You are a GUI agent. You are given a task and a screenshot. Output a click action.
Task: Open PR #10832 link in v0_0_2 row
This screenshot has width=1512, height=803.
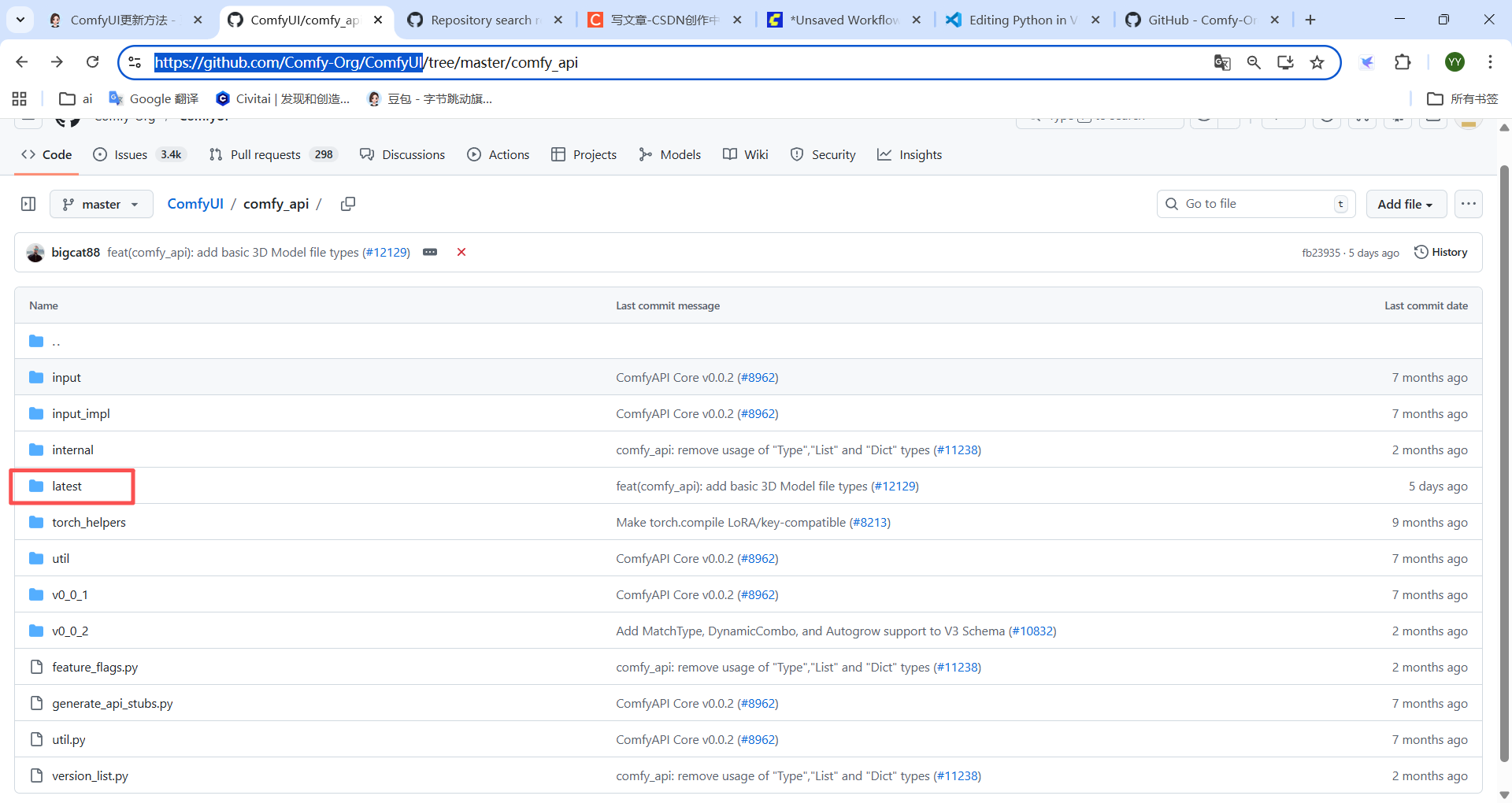click(x=1032, y=631)
